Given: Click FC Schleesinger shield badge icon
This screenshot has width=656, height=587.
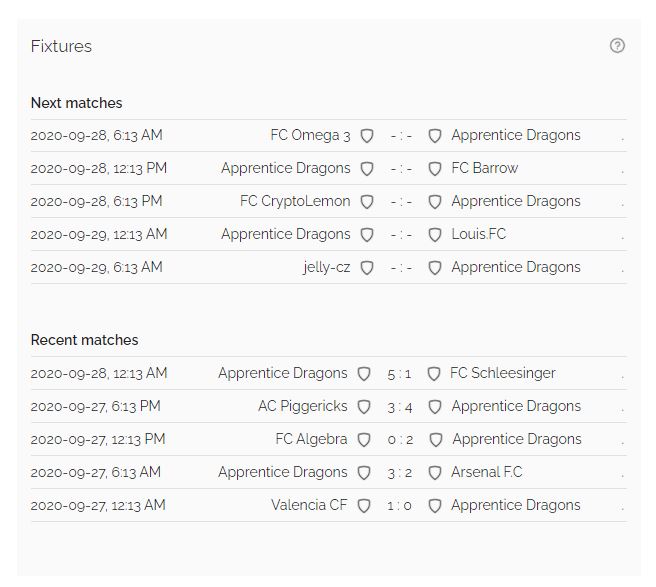Looking at the screenshot, I should [433, 374].
